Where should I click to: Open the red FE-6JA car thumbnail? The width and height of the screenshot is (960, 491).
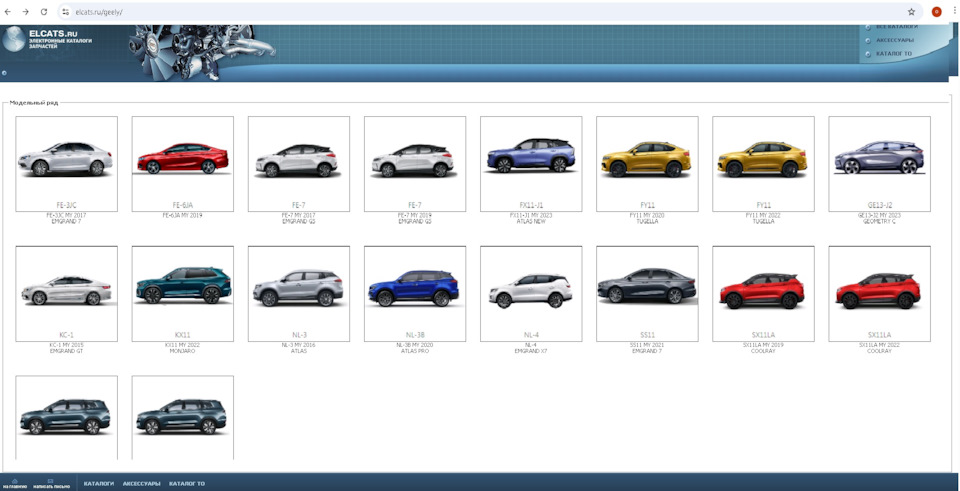[182, 163]
